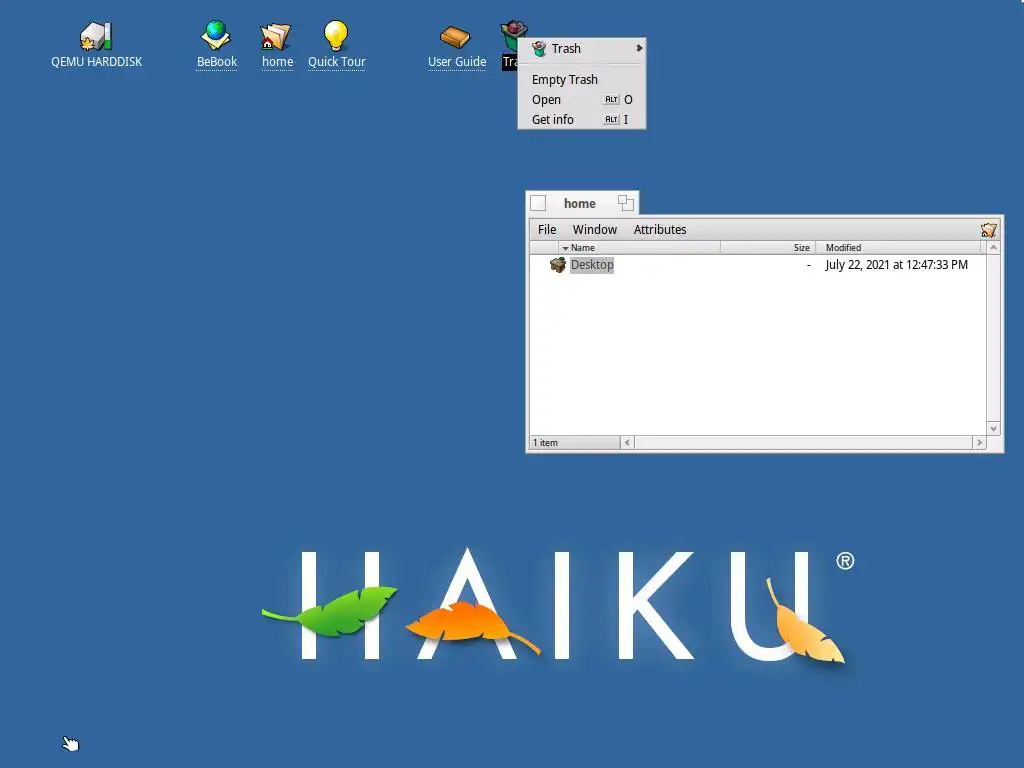
Task: Click the vertical scrollbar down arrow
Action: 993,429
